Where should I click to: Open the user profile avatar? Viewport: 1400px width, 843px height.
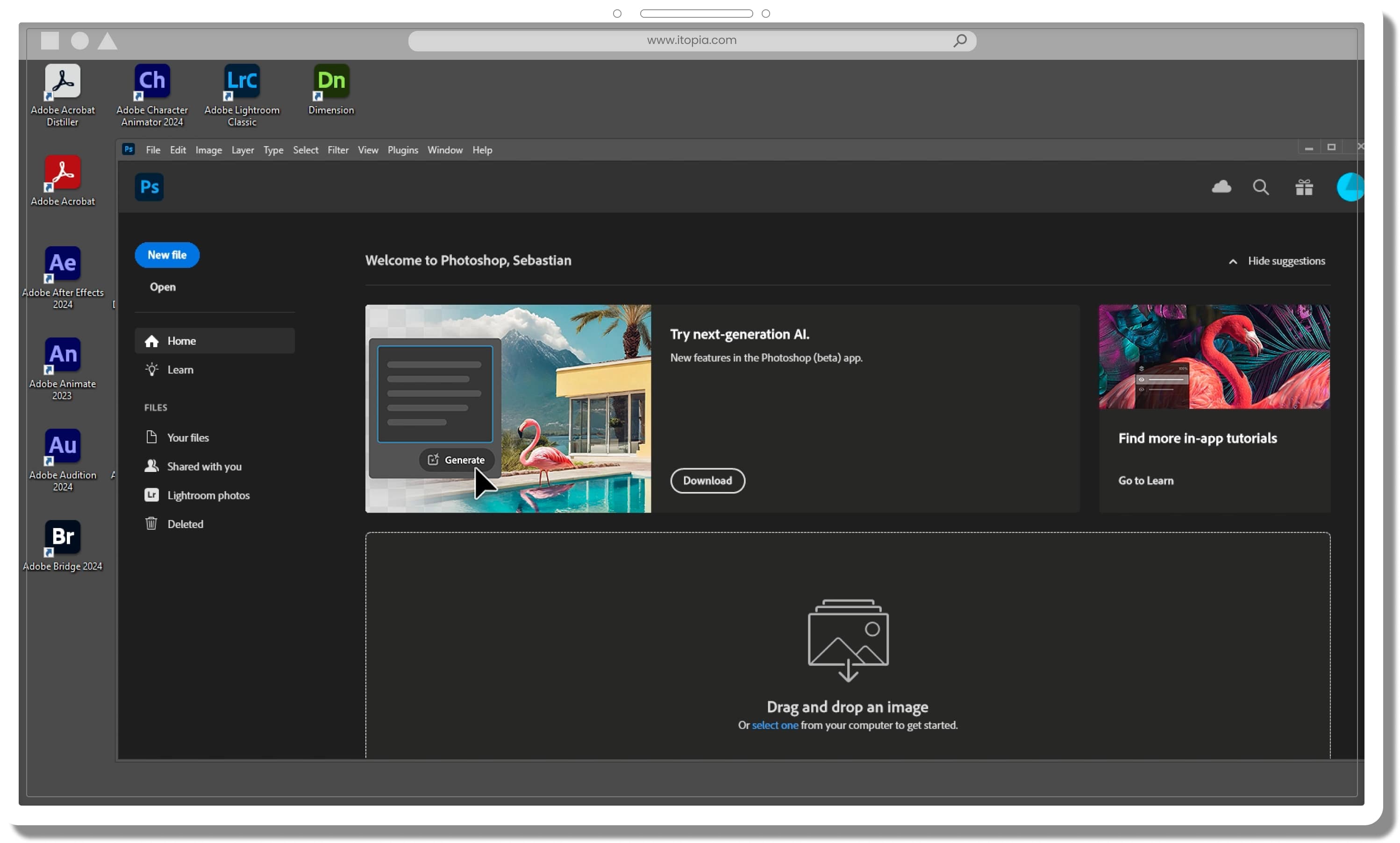pos(1350,187)
